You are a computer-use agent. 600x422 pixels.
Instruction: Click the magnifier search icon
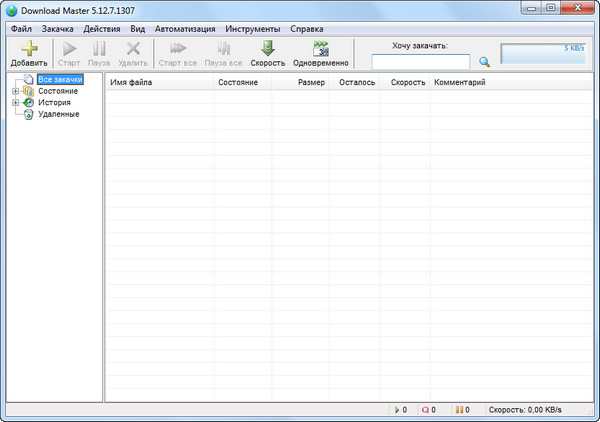click(485, 62)
